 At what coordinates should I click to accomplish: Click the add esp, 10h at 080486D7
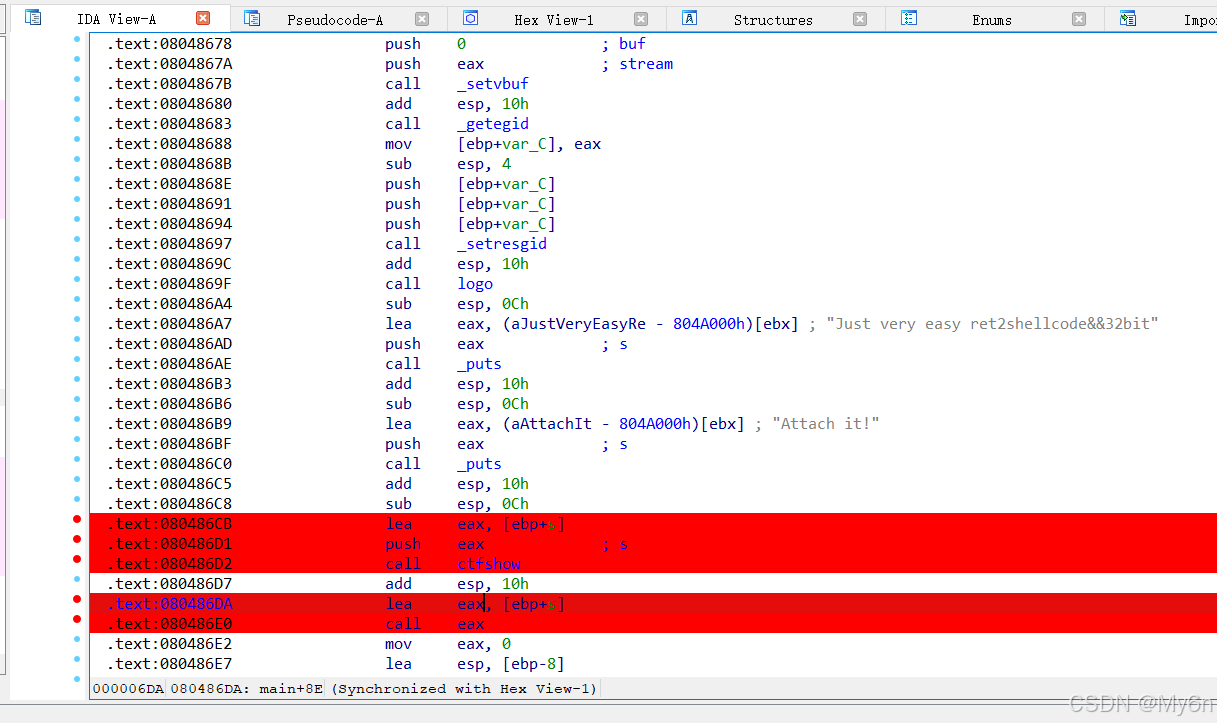click(457, 584)
